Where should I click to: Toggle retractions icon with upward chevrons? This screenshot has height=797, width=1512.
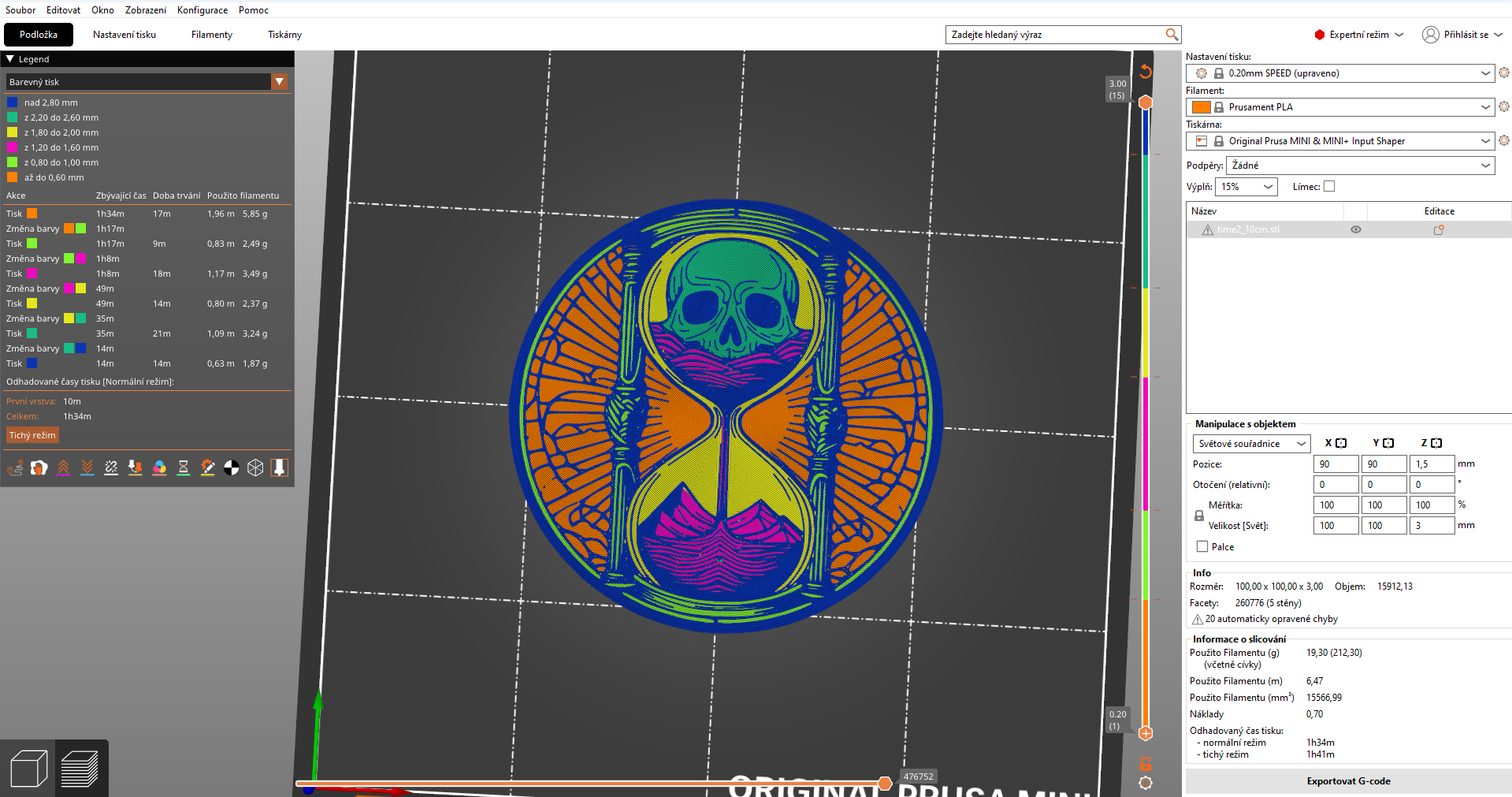pos(63,468)
